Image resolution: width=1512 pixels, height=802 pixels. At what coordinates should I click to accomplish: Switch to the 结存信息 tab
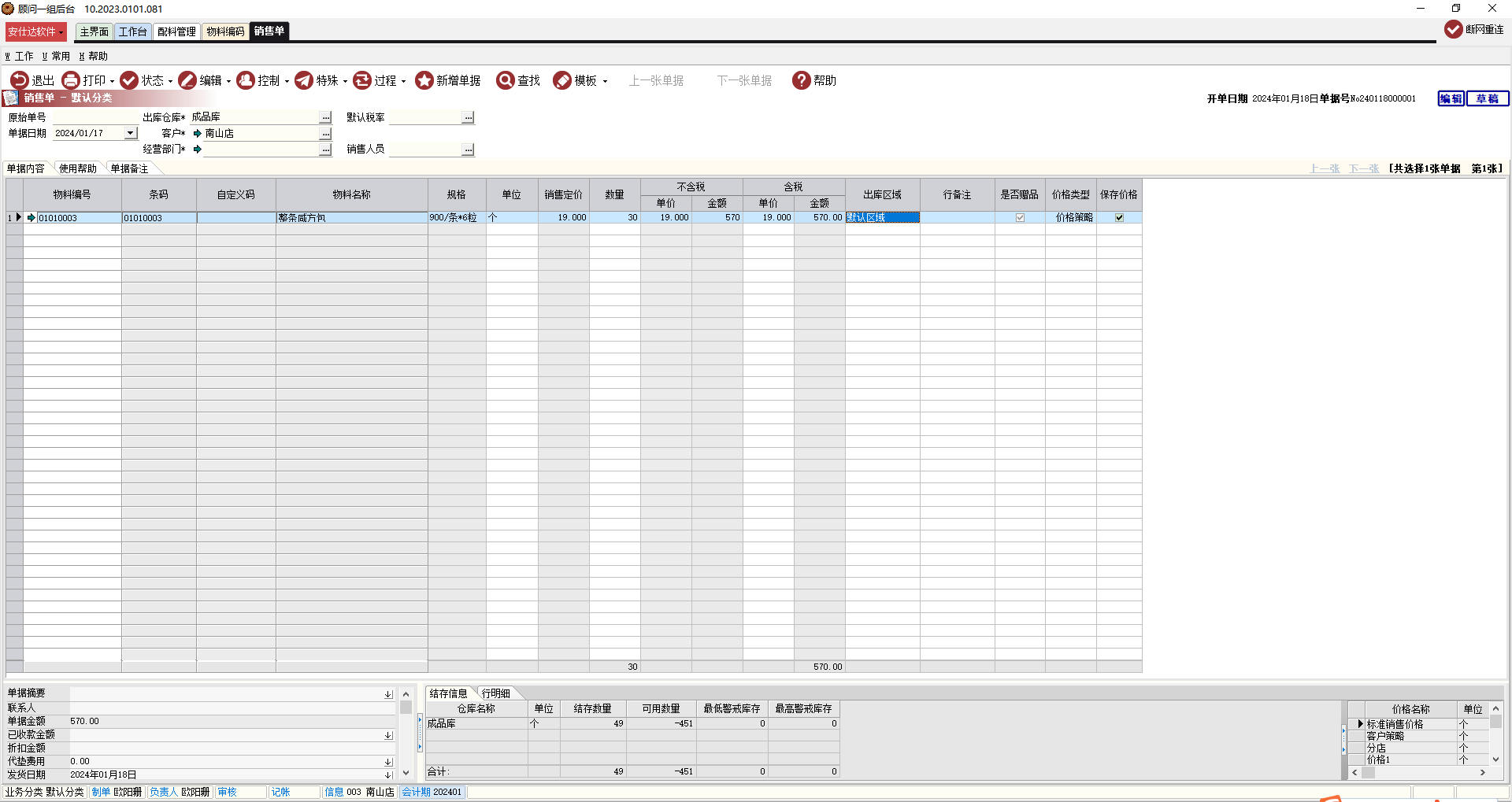pyautogui.click(x=449, y=693)
